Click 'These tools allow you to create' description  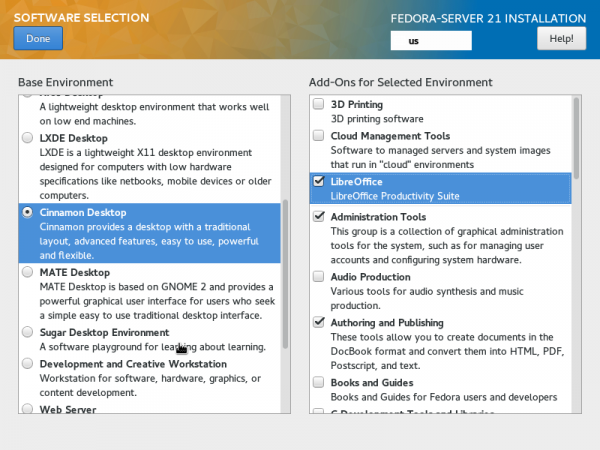[447, 351]
